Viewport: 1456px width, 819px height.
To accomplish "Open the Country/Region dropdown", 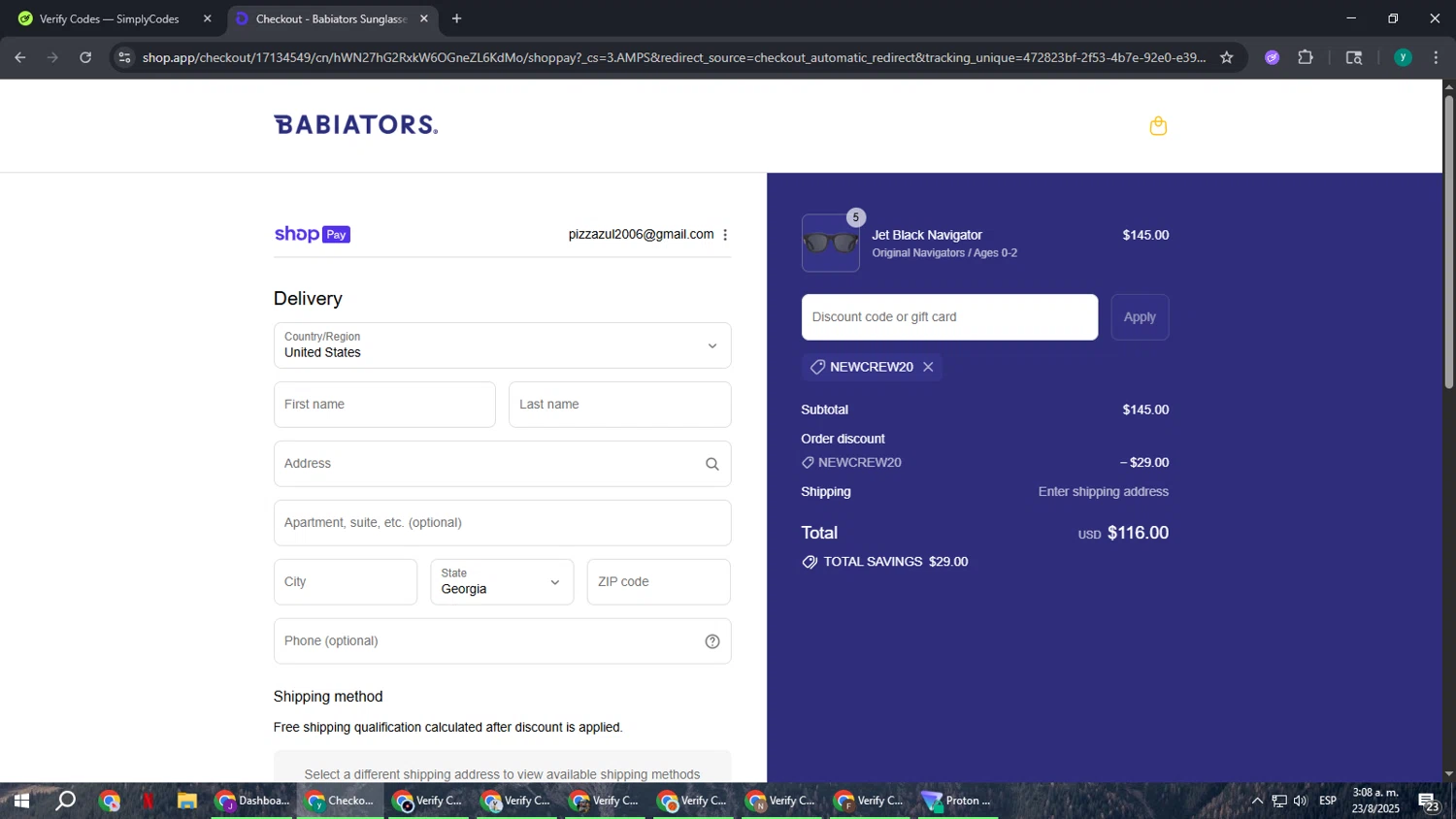I will click(x=502, y=345).
